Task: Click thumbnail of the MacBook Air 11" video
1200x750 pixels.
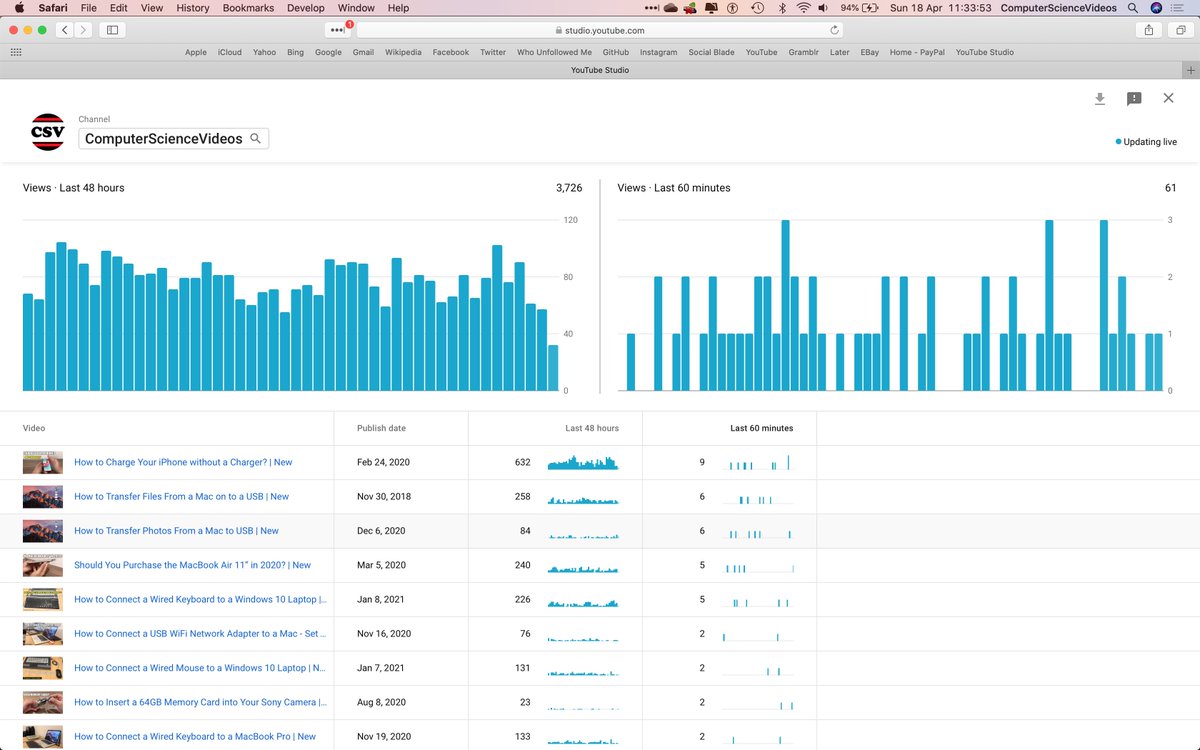Action: click(43, 565)
